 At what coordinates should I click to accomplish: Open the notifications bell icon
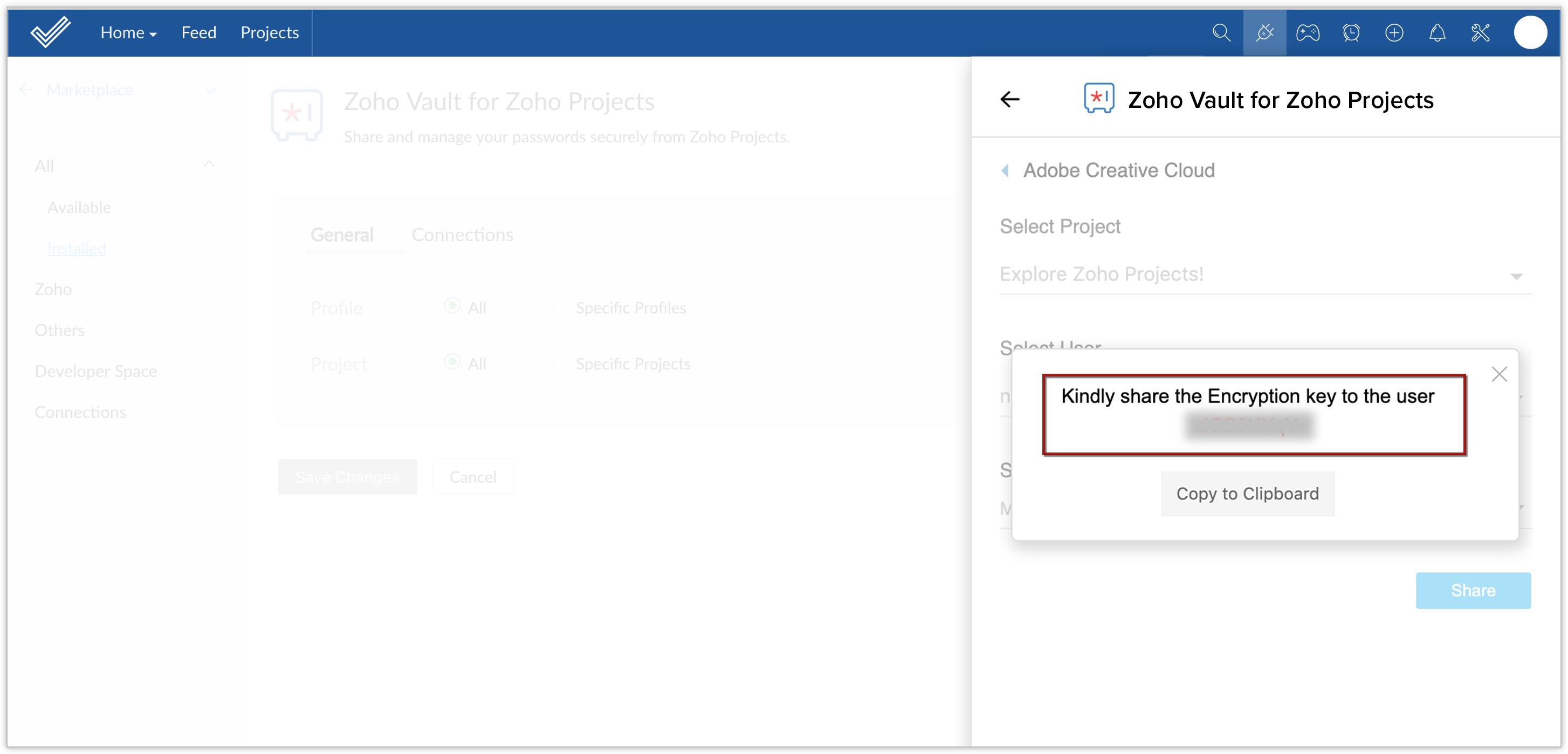coord(1437,32)
